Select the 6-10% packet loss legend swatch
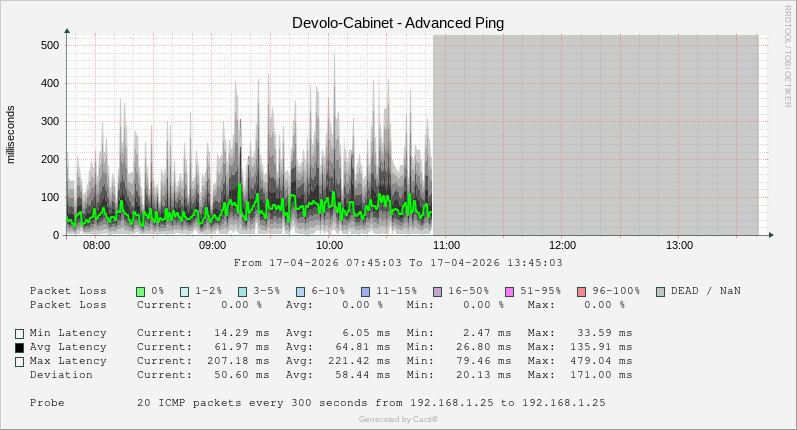This screenshot has width=797, height=430. tap(301, 291)
